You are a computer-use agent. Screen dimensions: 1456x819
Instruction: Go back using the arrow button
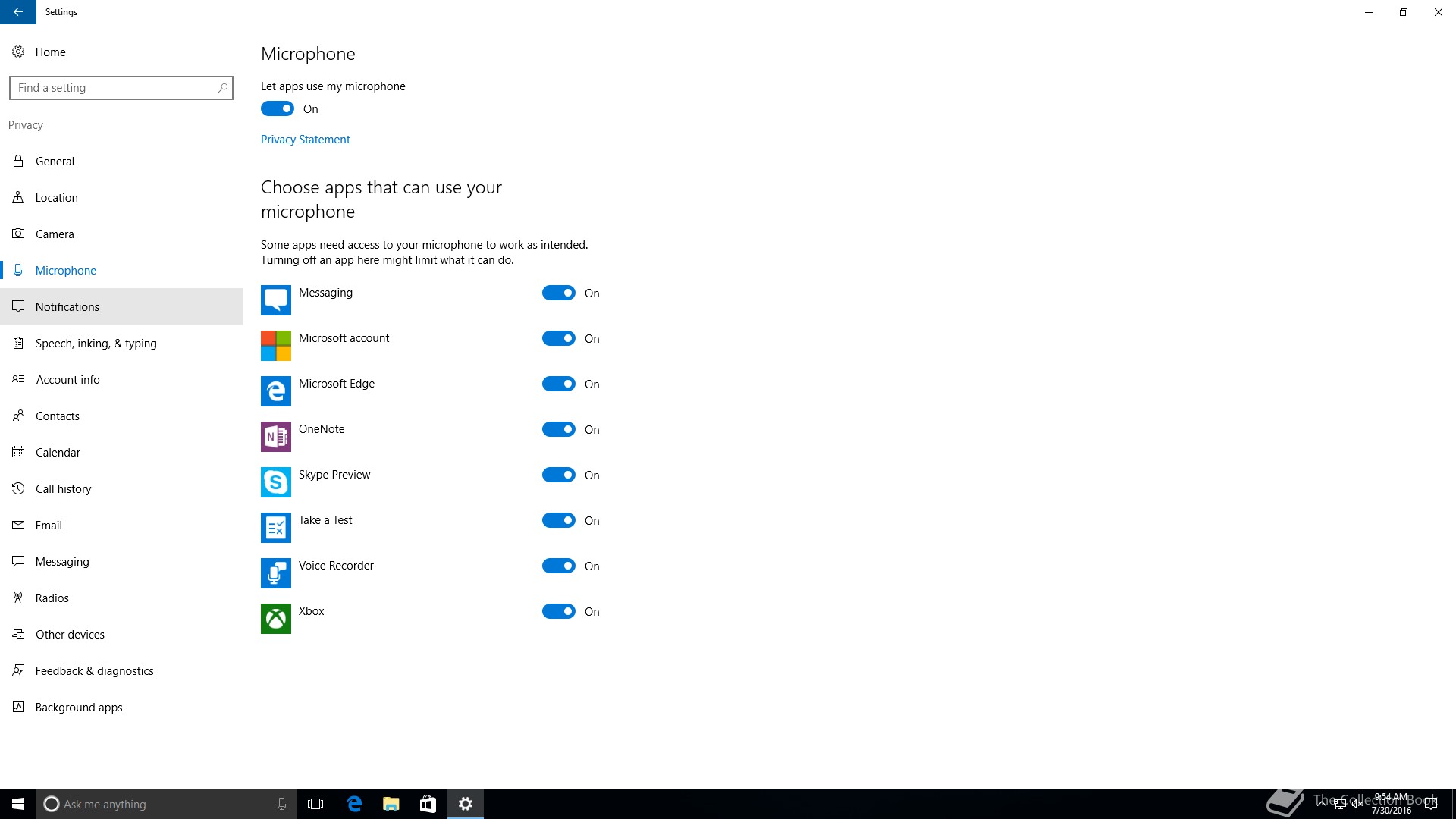point(18,12)
